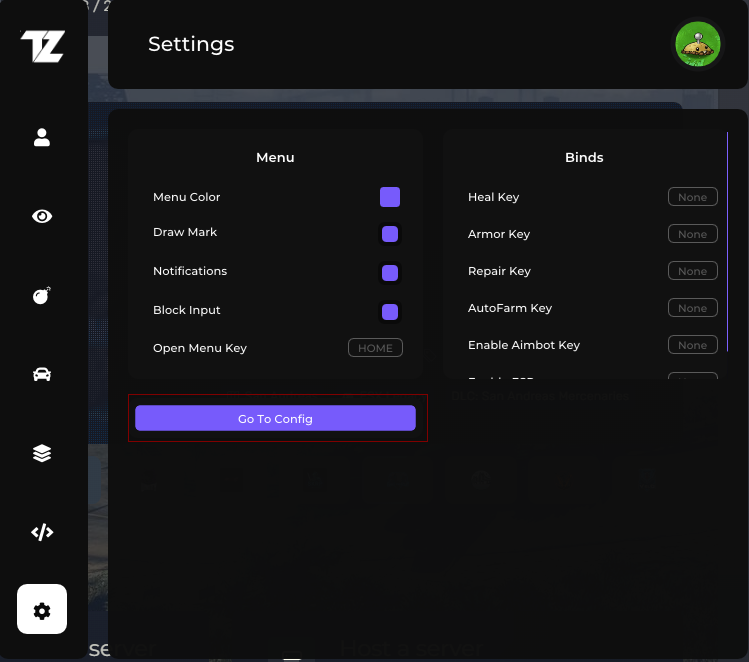Click the TZ logo in sidebar
The width and height of the screenshot is (749, 662).
pos(42,47)
